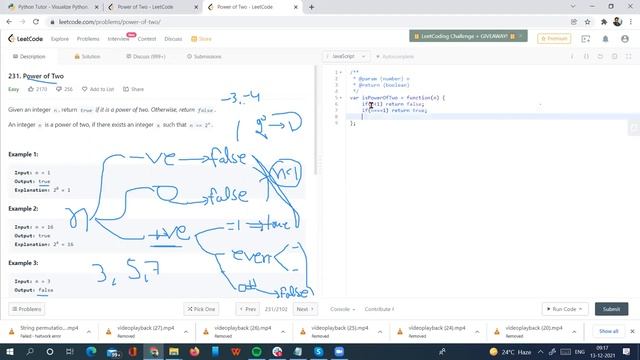Bookmark this page with the star icon
The height and width of the screenshot is (360, 640).
tap(587, 22)
